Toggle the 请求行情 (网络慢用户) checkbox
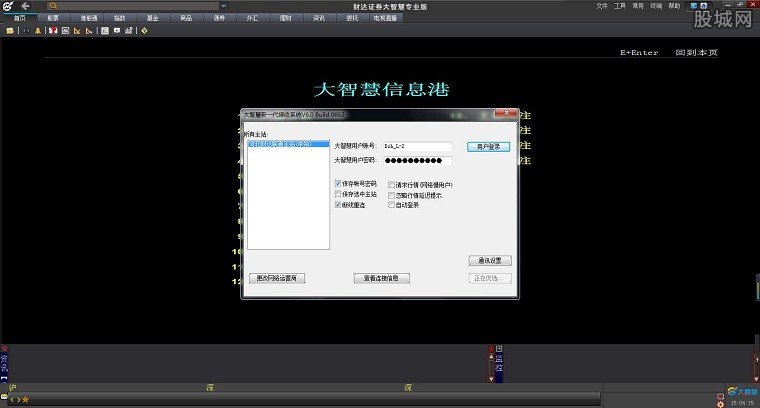This screenshot has height=408, width=760. [x=391, y=185]
